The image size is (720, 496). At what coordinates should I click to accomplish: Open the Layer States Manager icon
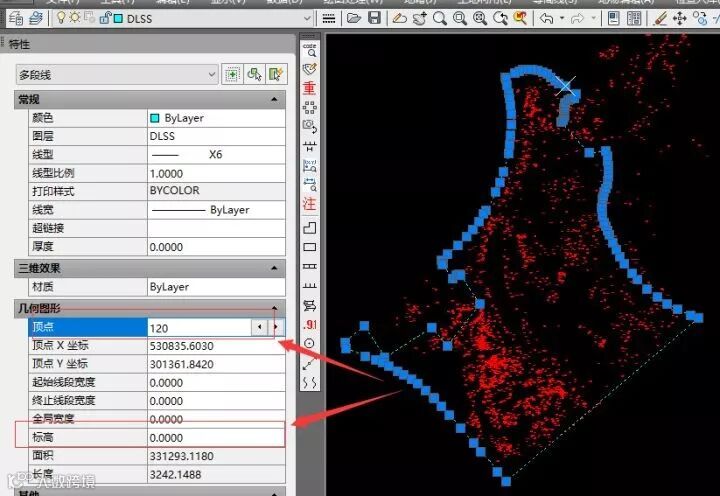tap(35, 18)
